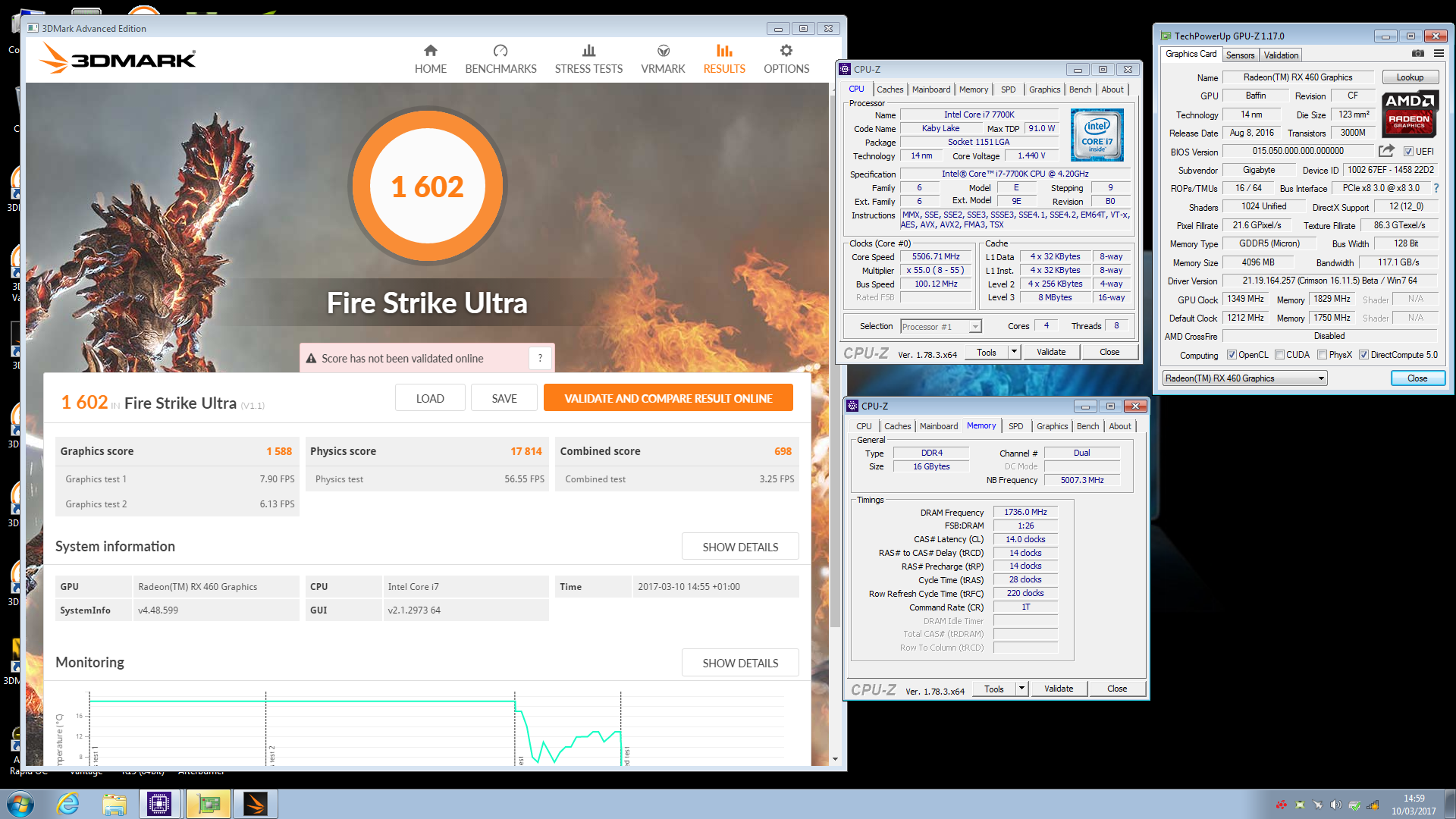Screen dimensions: 1456x819
Task: Click Lookup button in GPU-Z
Action: coord(1410,77)
